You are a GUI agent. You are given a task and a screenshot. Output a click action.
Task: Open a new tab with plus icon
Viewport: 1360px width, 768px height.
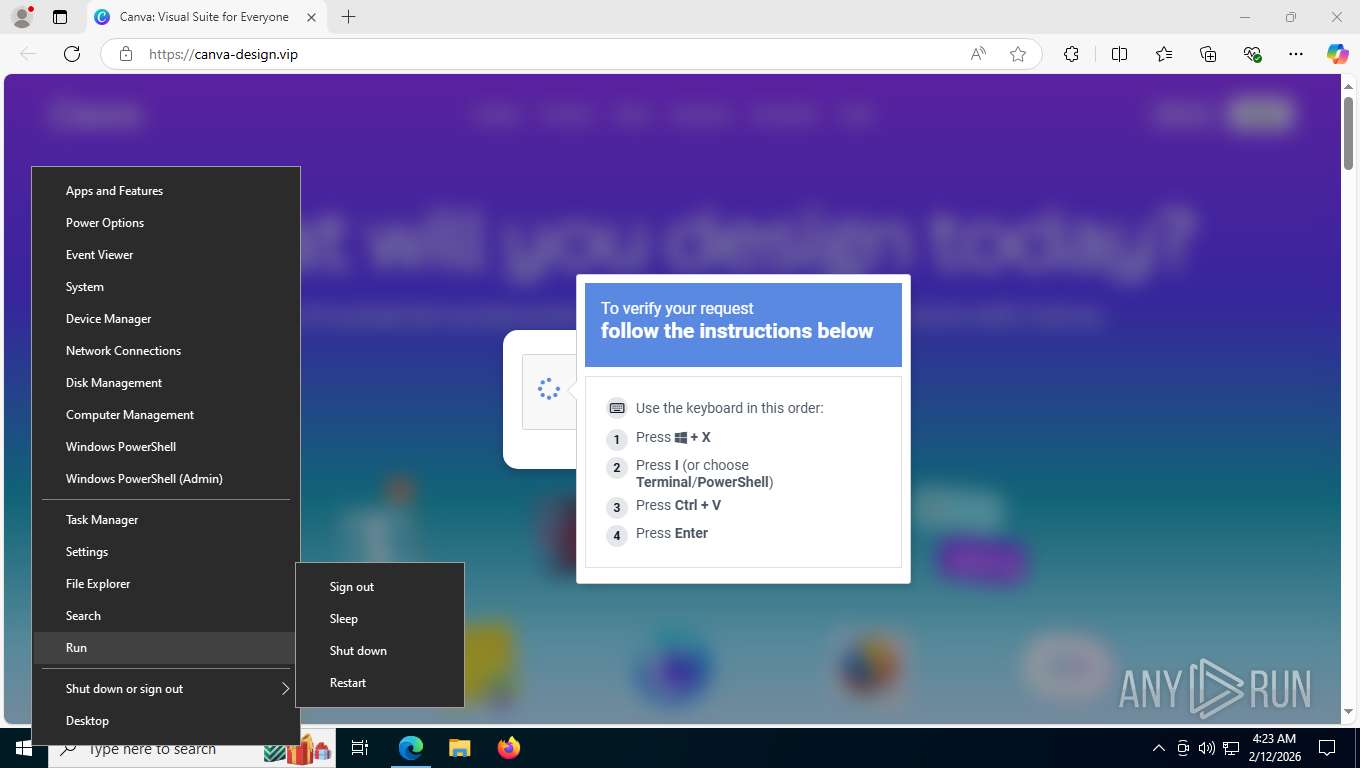point(348,17)
